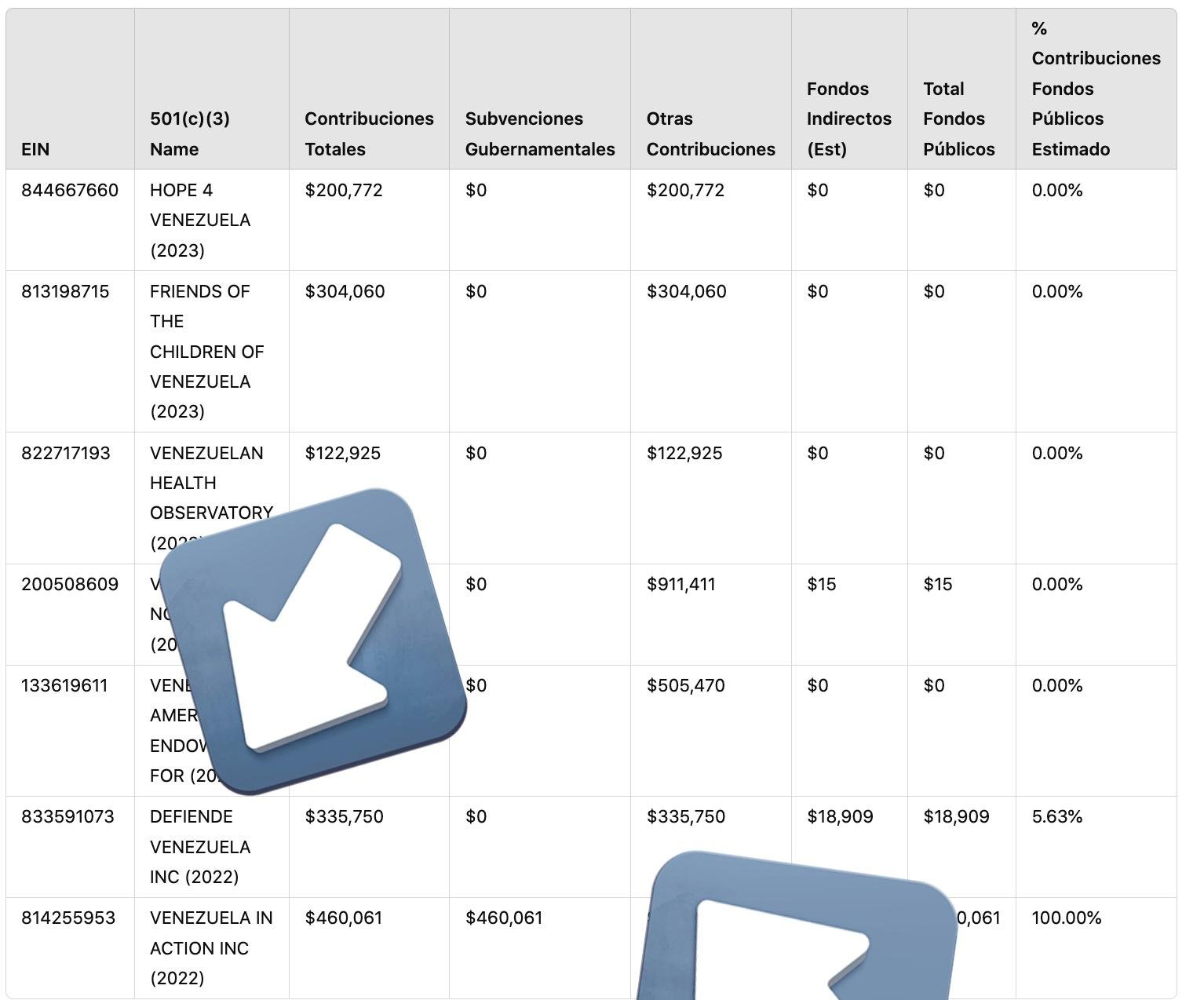The height and width of the screenshot is (1000, 1204).
Task: Select EIN 200508609
Action: 70,584
